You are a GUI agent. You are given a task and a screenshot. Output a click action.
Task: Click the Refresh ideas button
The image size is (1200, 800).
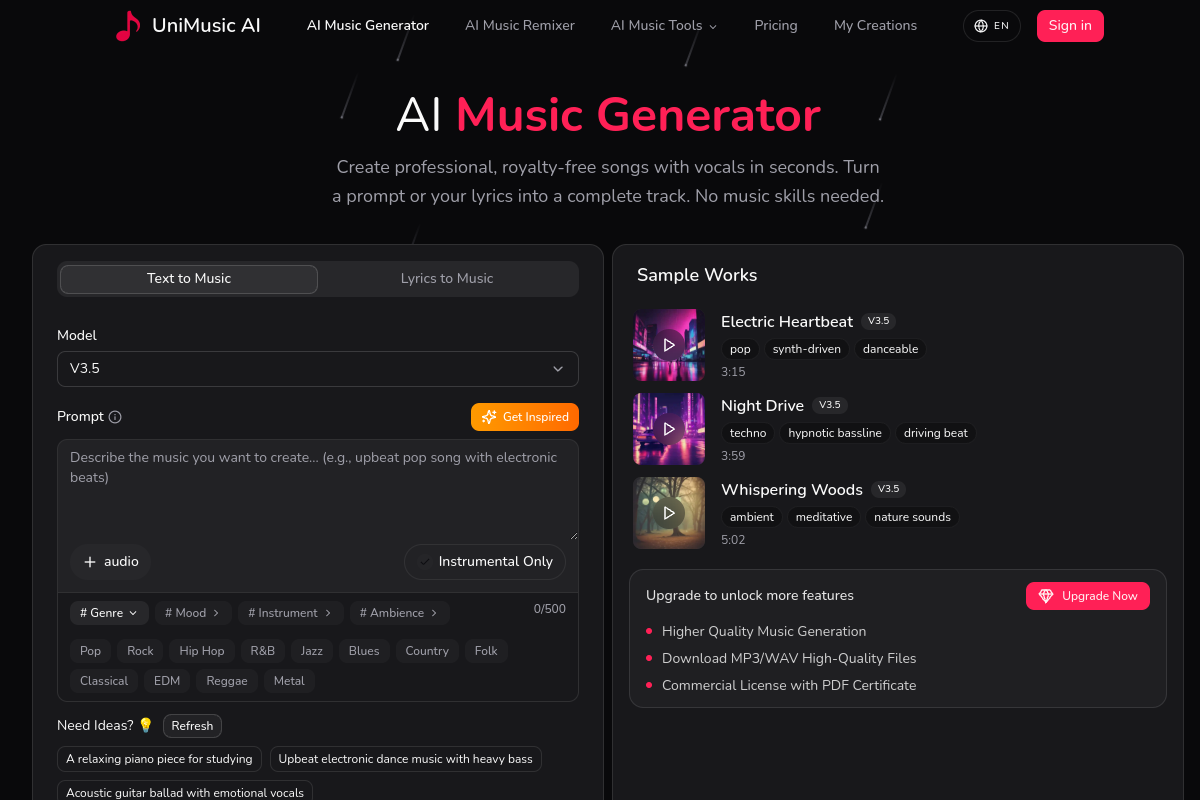pos(192,726)
